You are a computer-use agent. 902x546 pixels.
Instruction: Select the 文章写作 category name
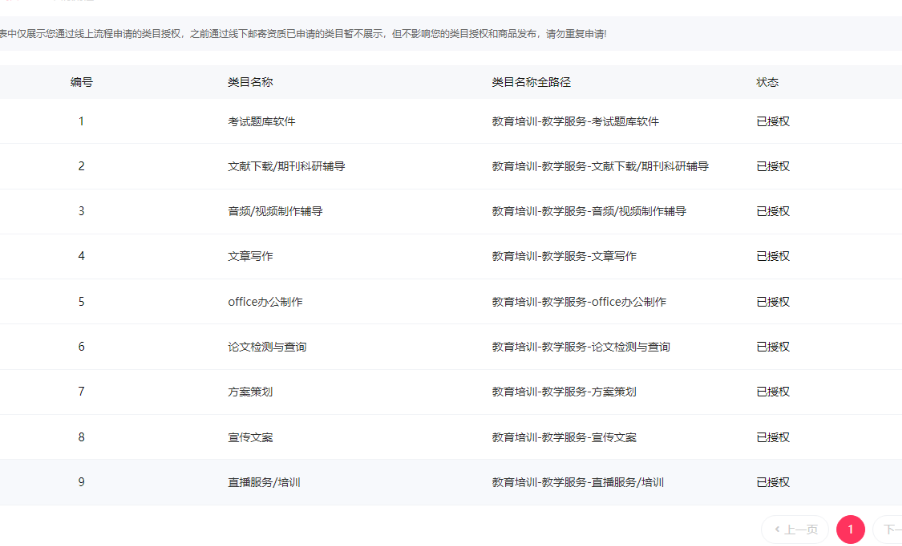[250, 256]
